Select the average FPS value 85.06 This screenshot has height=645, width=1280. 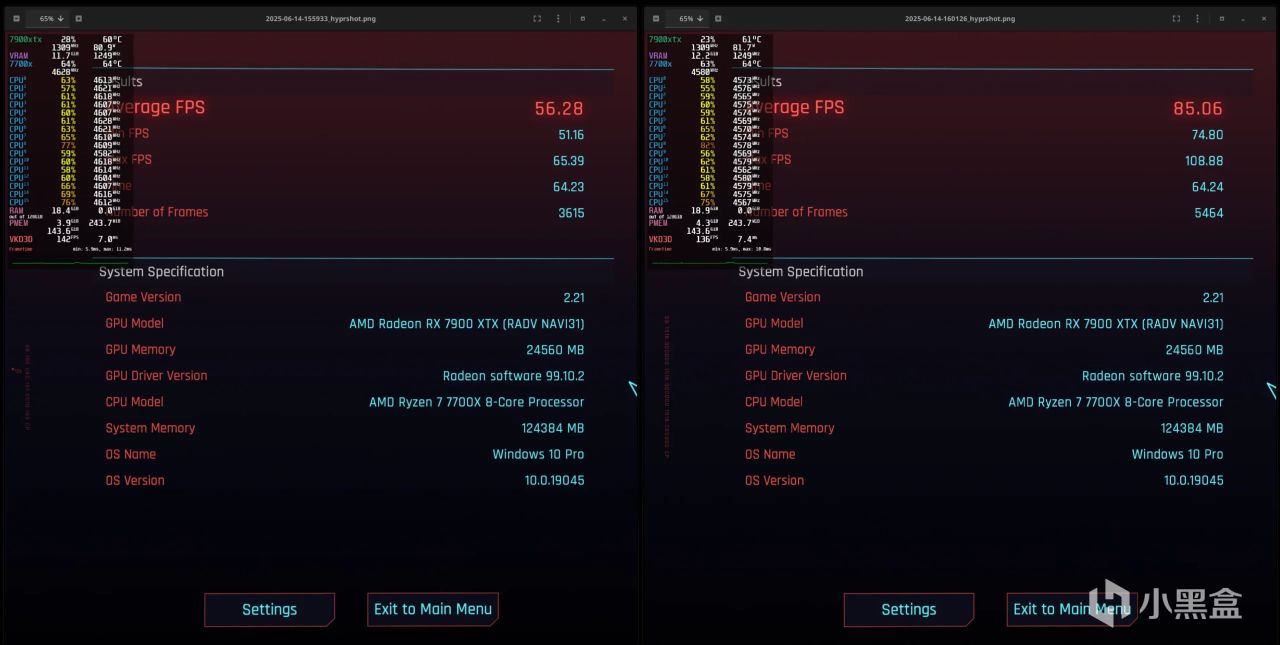pos(1198,108)
